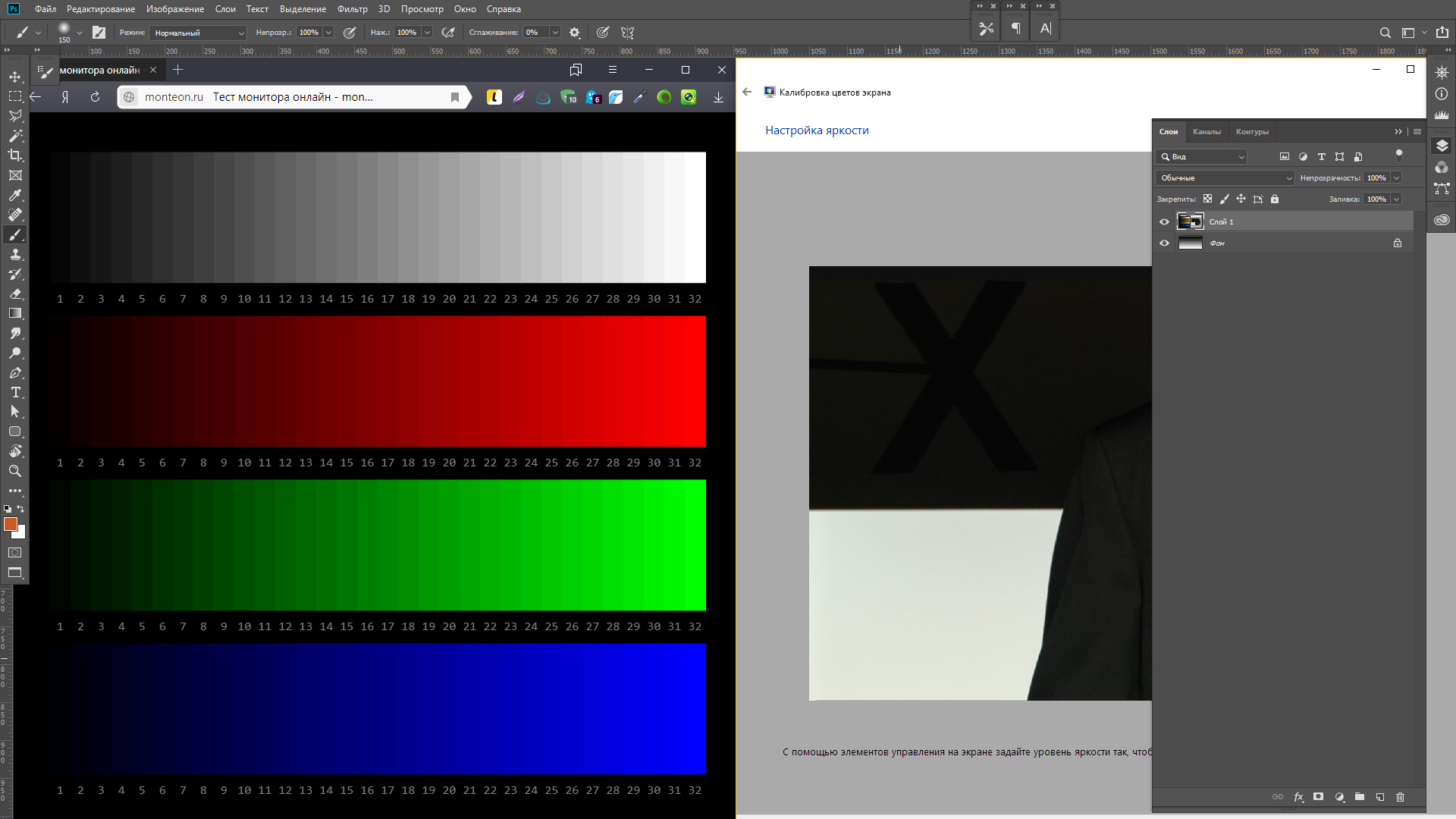Toggle lock position

pos(1241,199)
